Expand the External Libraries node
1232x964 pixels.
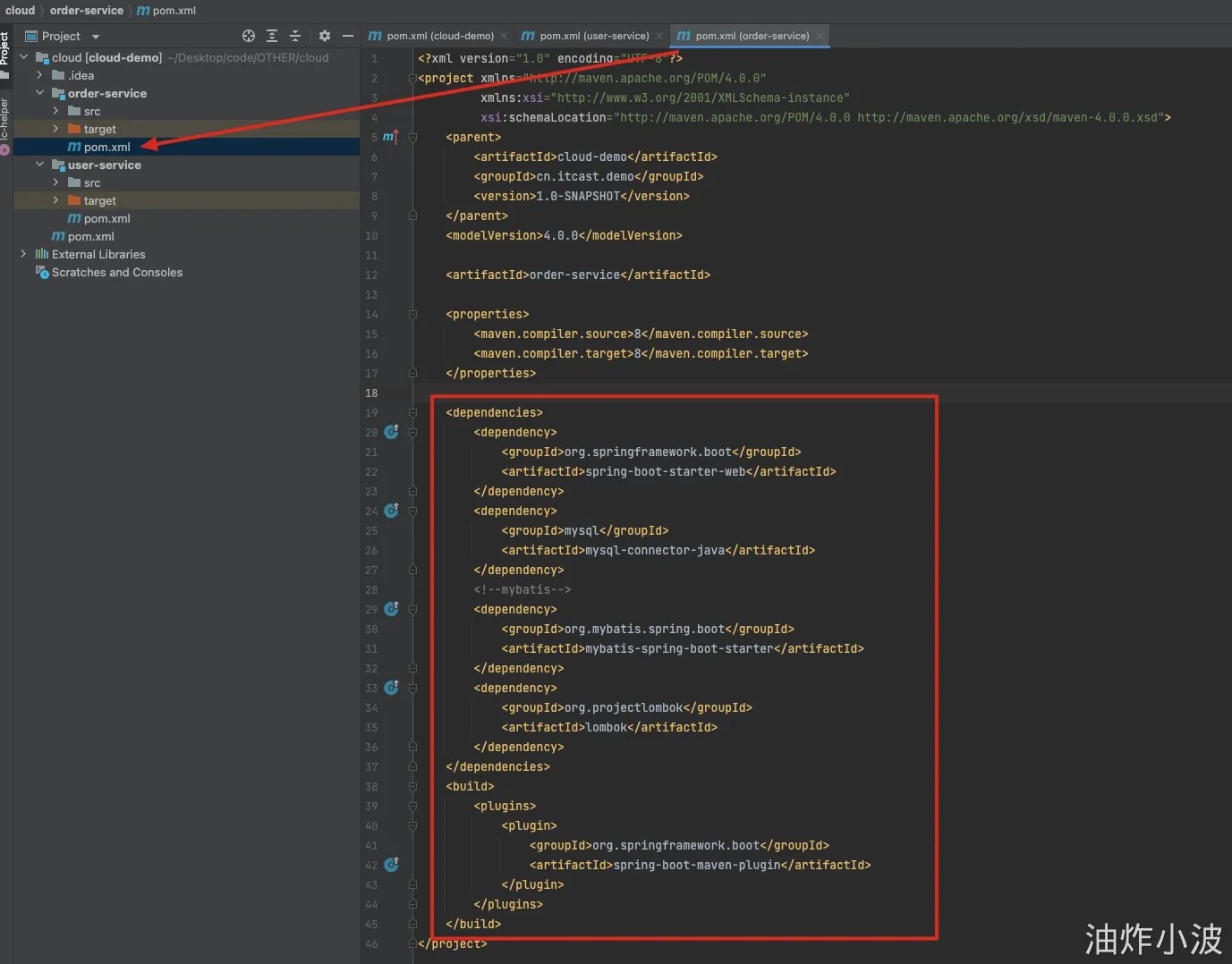24,254
